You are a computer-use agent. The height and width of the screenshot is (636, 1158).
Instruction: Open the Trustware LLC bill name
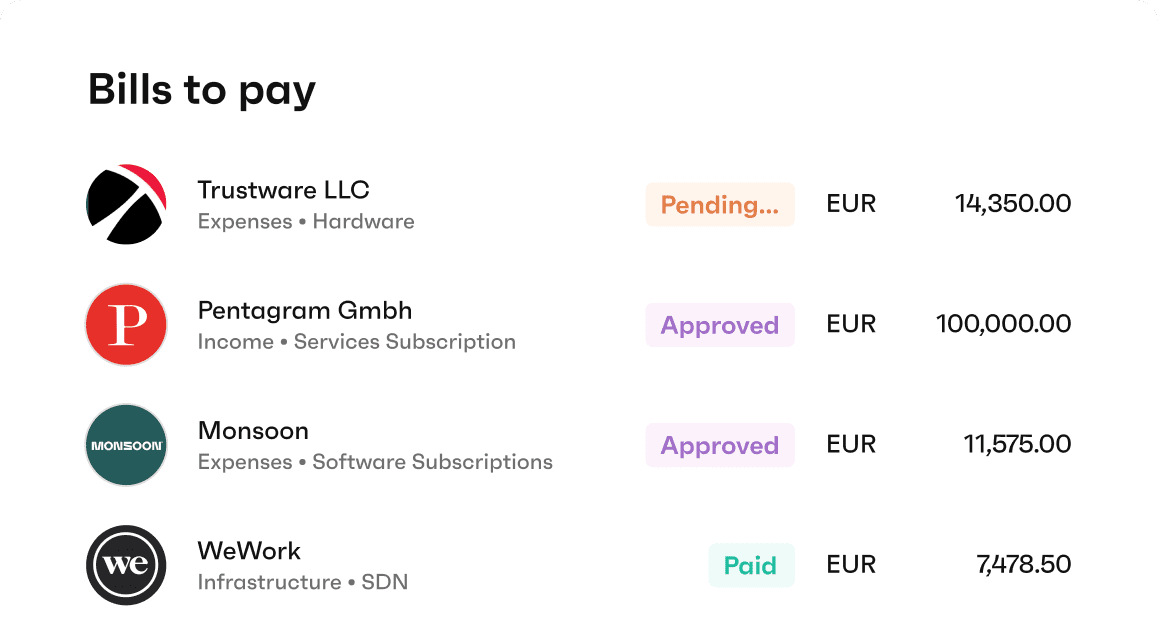(x=284, y=190)
